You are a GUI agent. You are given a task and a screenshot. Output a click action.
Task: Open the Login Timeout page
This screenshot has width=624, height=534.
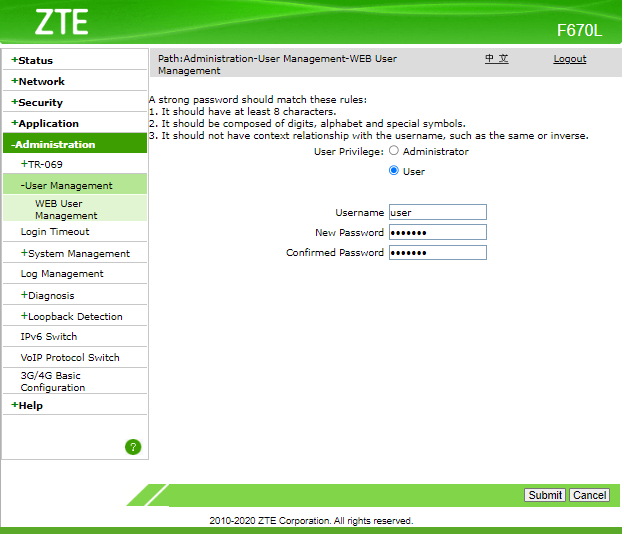point(55,232)
